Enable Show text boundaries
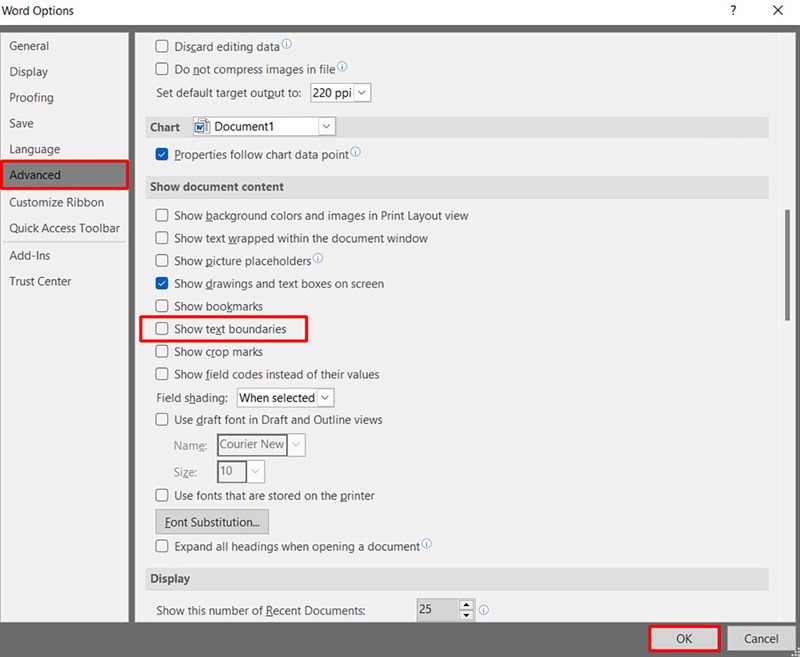This screenshot has height=657, width=800. (x=161, y=329)
